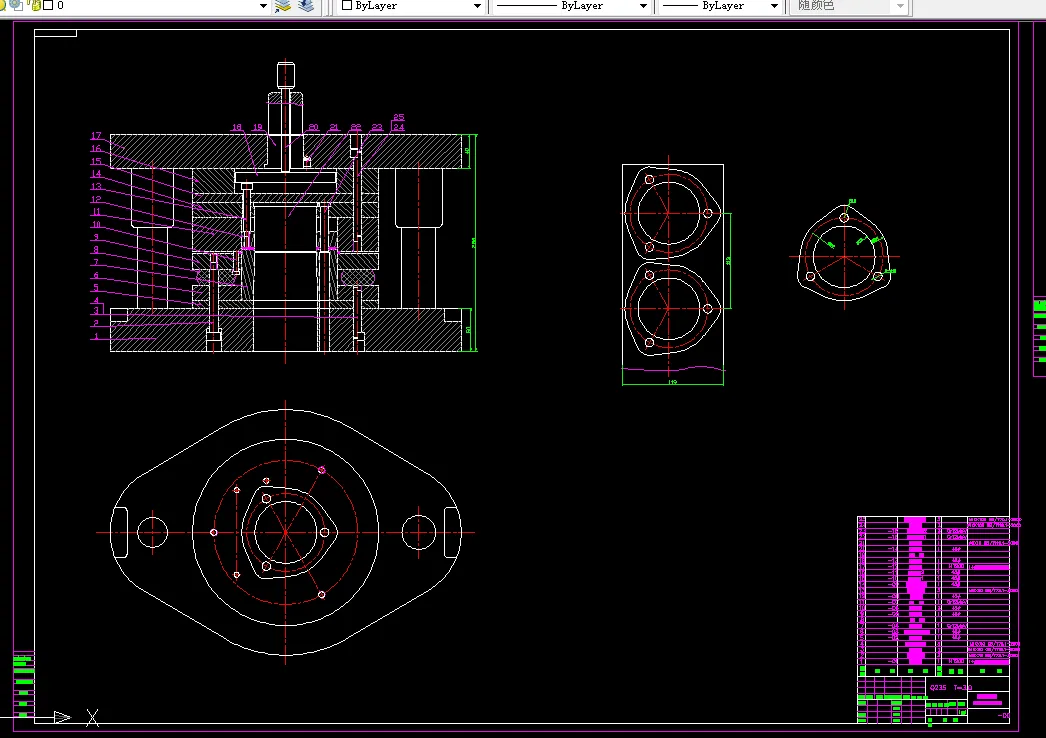This screenshot has width=1046, height=738.
Task: Open the layer control dropdown showing 0
Action: click(263, 6)
